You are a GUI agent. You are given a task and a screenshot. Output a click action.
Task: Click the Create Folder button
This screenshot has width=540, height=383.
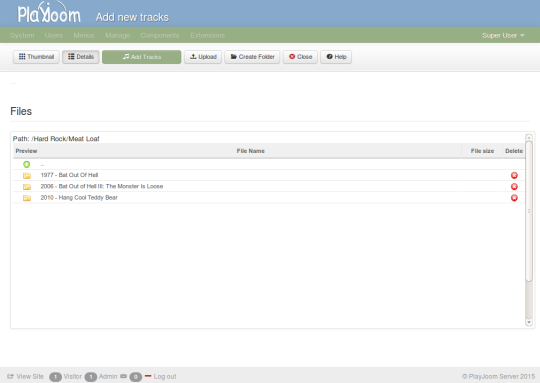coord(252,57)
